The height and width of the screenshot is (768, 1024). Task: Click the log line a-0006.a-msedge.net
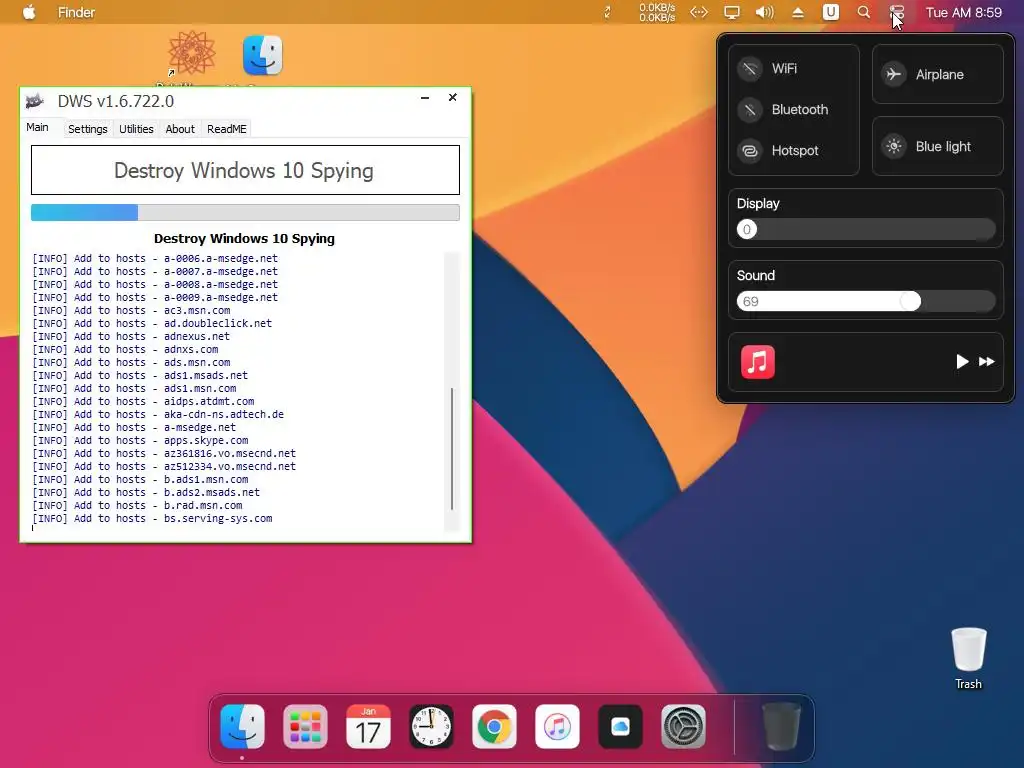(155, 258)
